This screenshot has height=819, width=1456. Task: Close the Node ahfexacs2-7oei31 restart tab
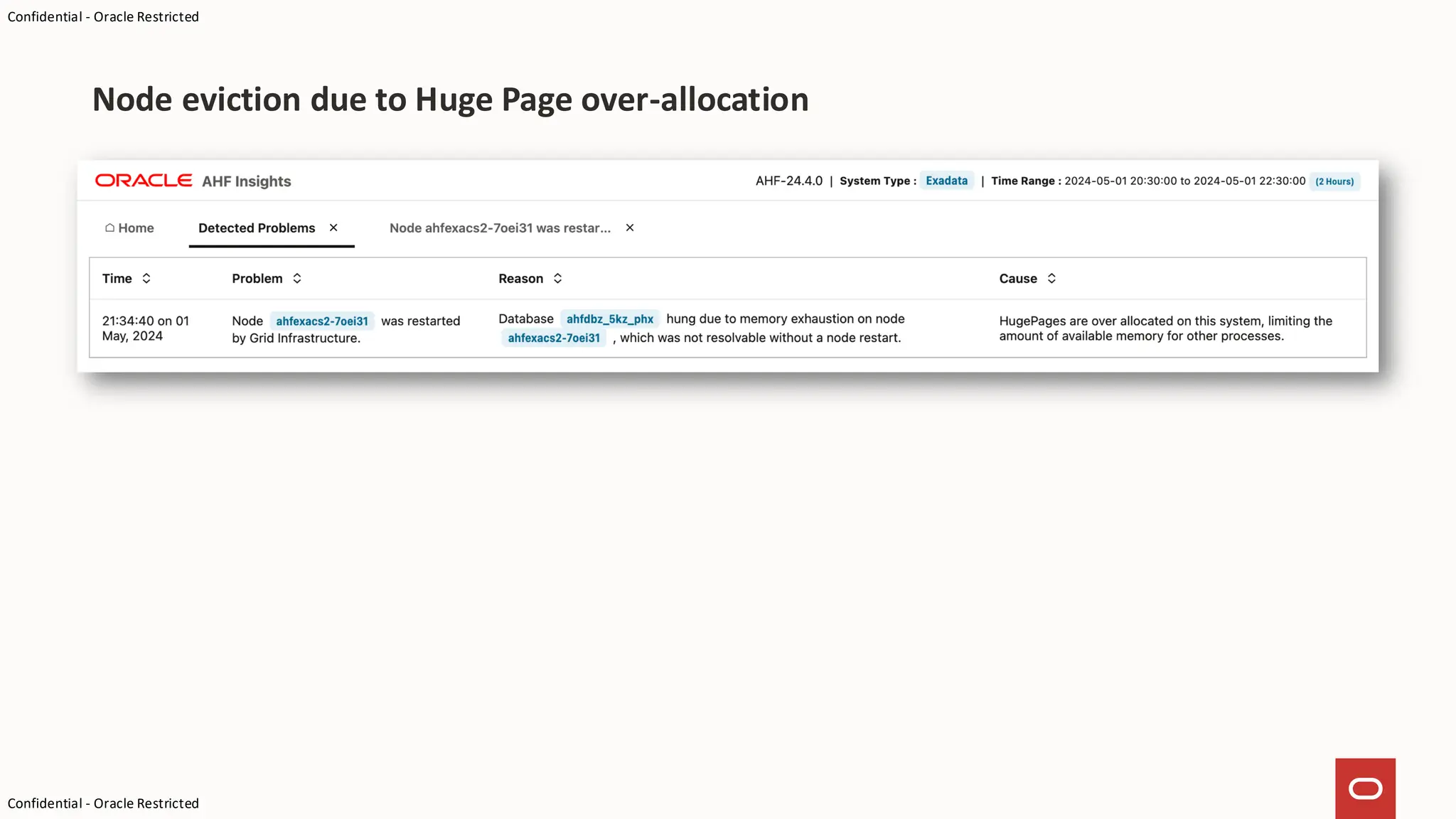tap(630, 227)
